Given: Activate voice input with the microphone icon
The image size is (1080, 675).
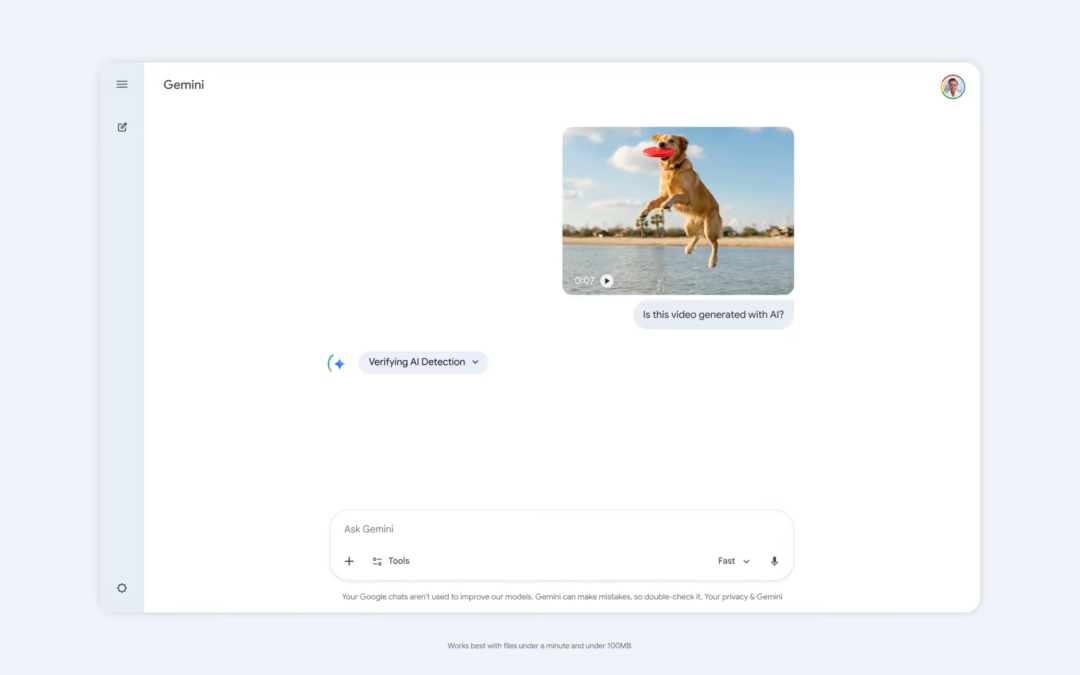Looking at the screenshot, I should point(773,561).
